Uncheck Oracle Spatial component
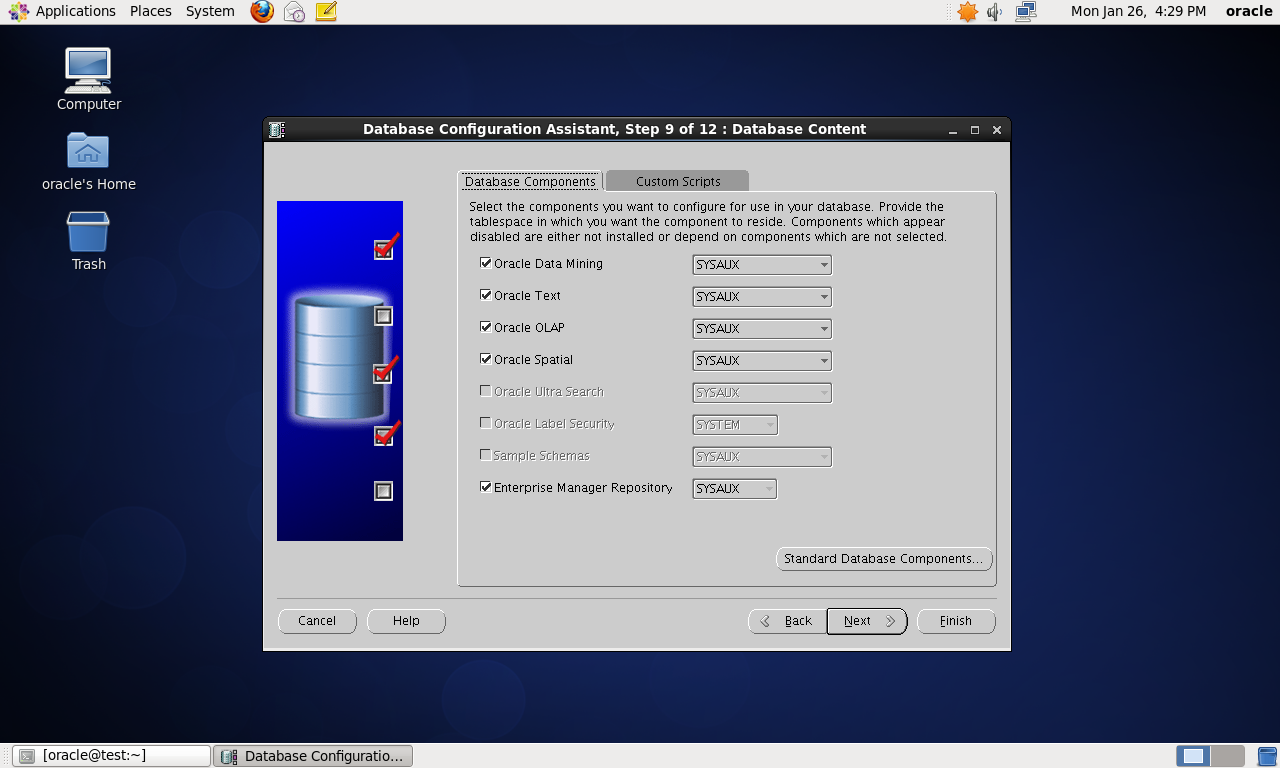This screenshot has height=768, width=1280. 486,360
